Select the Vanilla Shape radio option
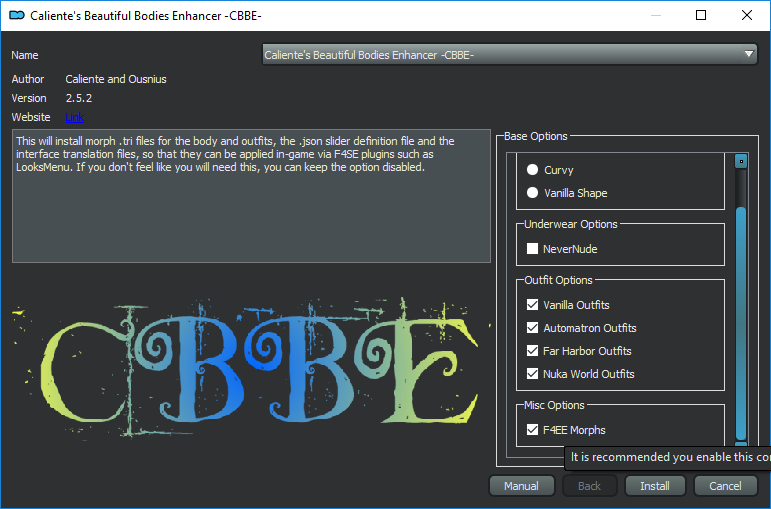771x509 pixels. pos(533,193)
